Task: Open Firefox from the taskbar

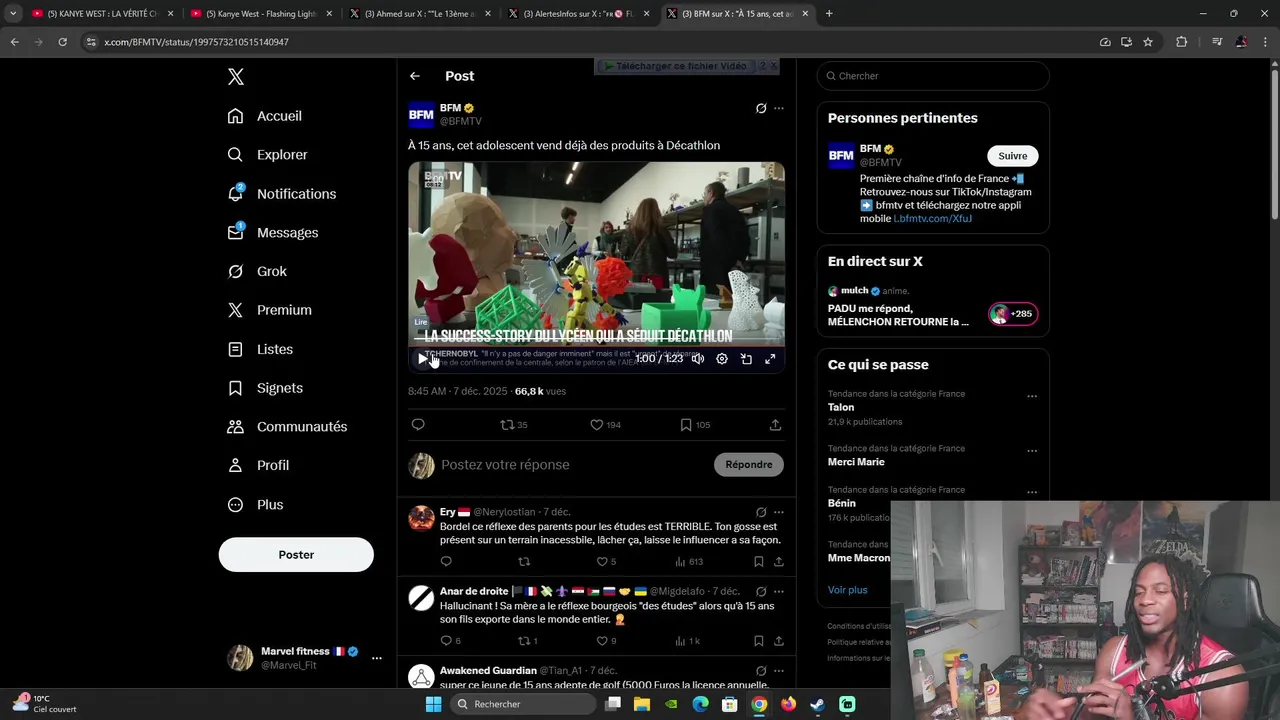Action: coord(789,704)
